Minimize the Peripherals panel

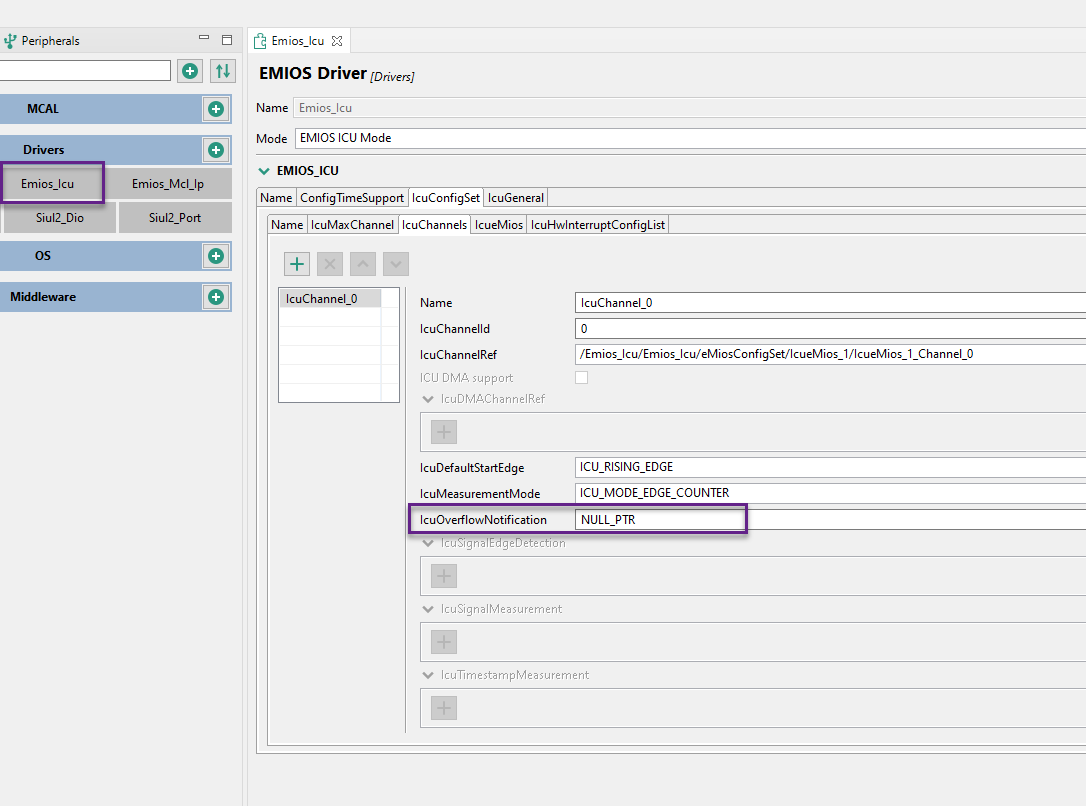[x=204, y=40]
